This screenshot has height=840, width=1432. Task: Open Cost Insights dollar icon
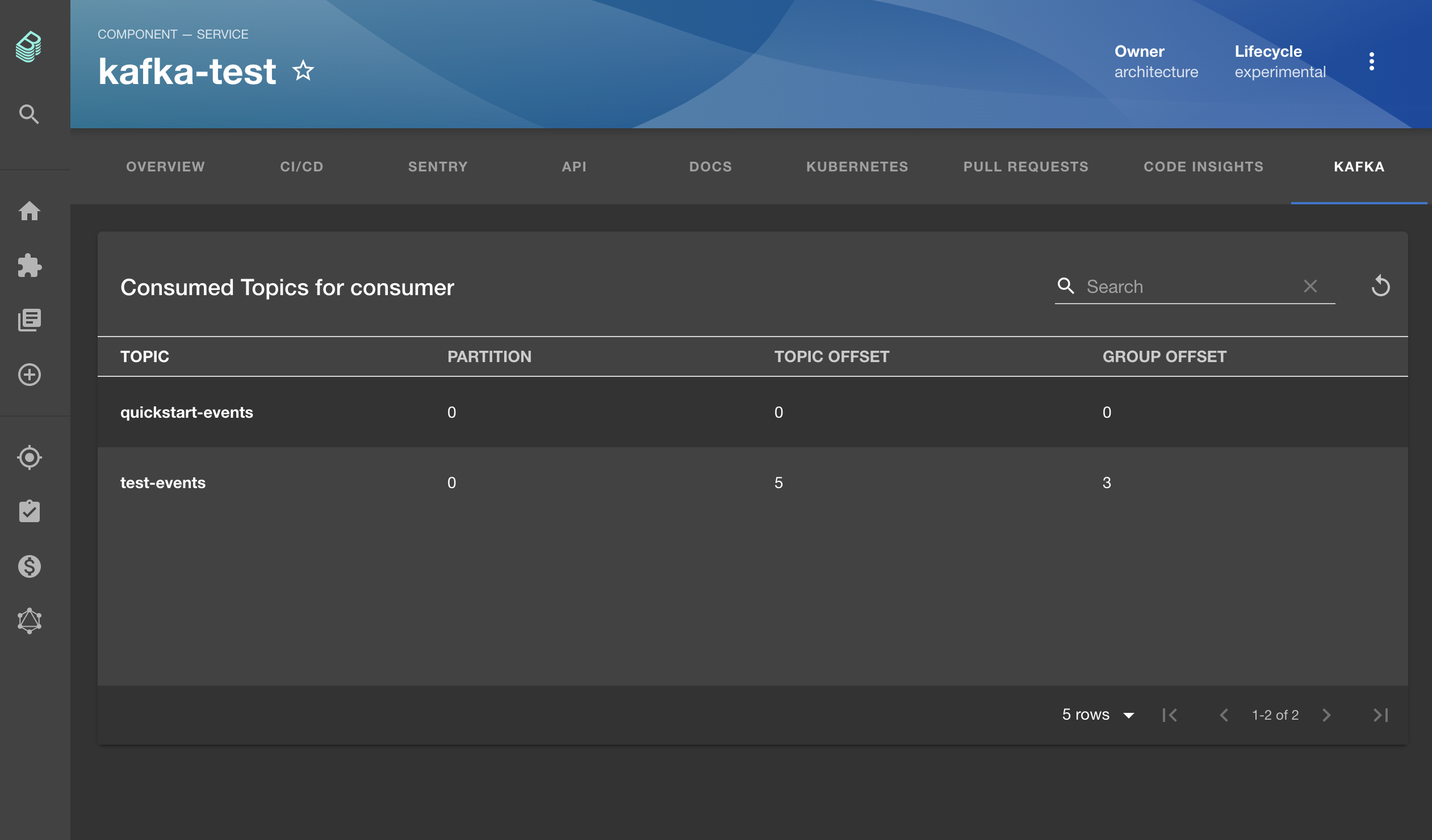29,566
